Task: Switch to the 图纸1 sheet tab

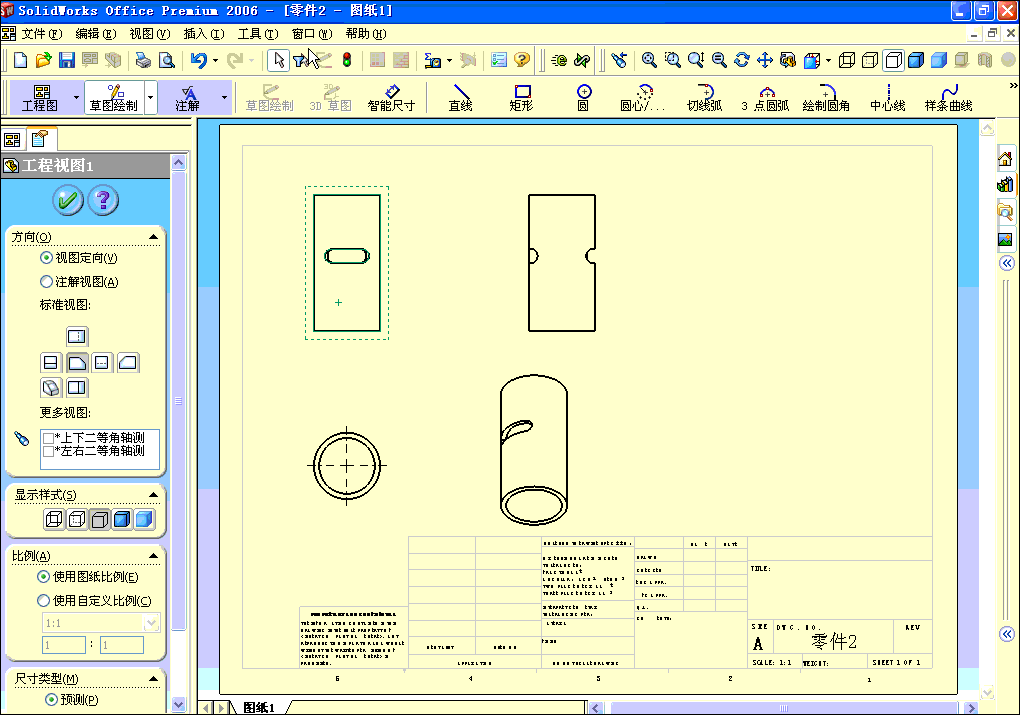Action: coord(260,707)
